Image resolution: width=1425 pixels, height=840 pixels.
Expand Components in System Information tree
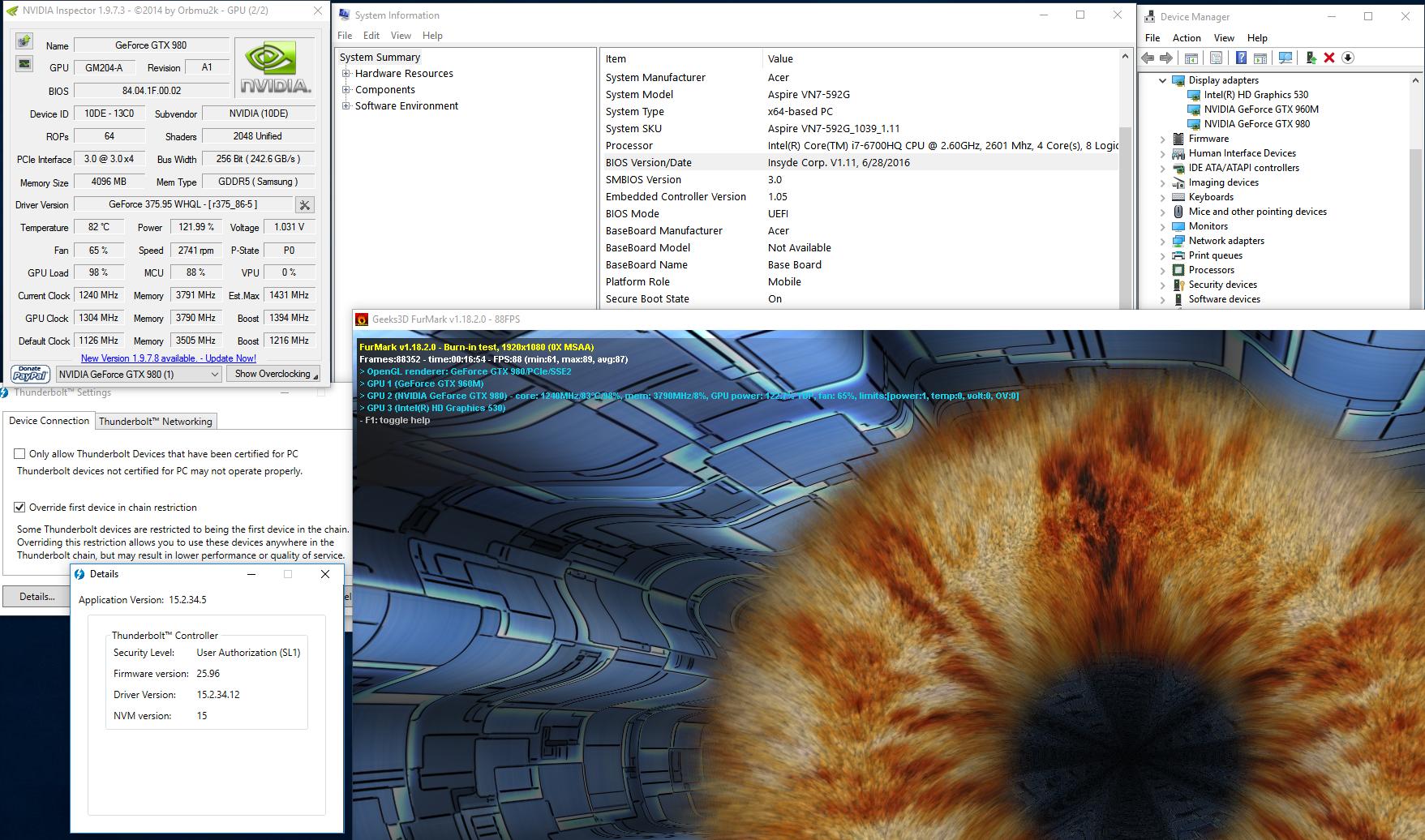346,90
